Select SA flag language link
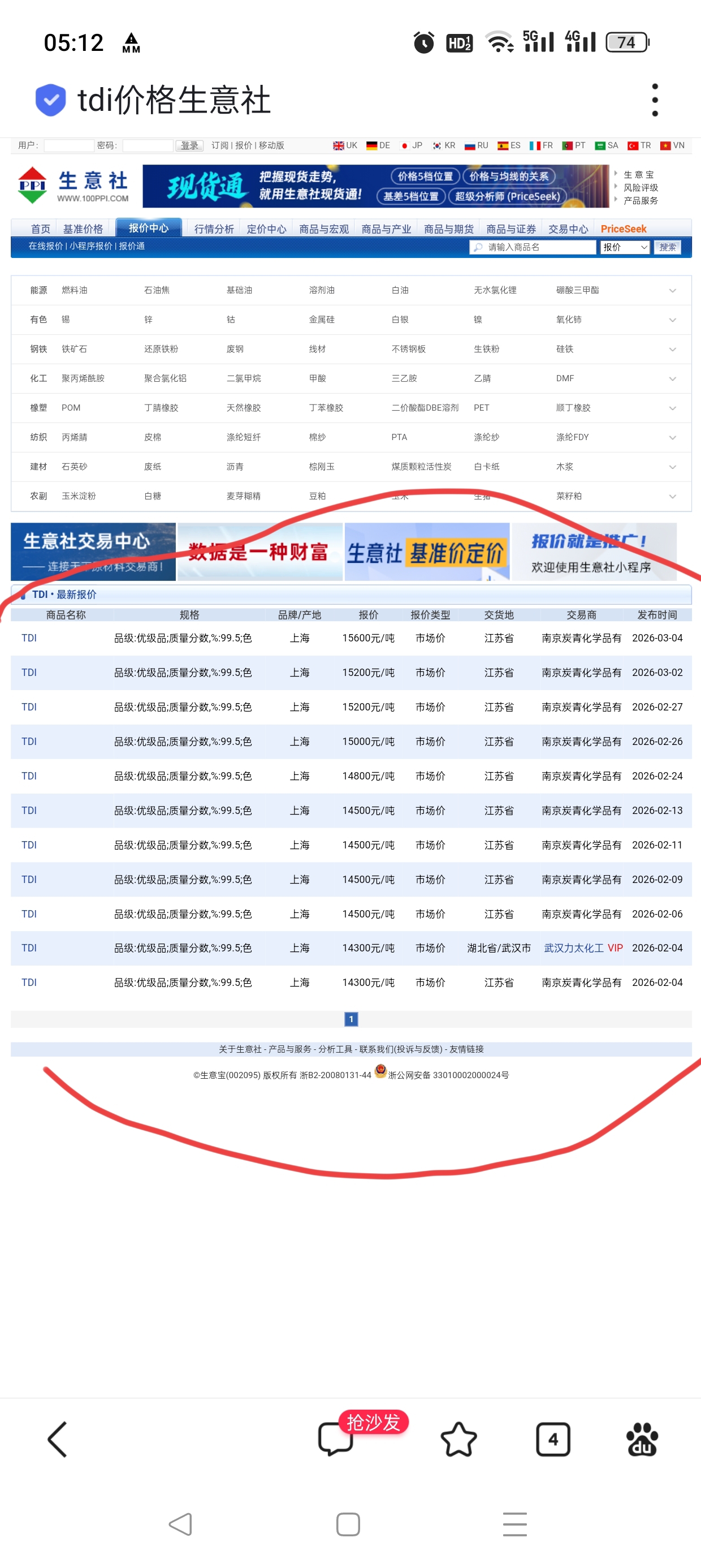Image resolution: width=701 pixels, height=1568 pixels. 607,145
